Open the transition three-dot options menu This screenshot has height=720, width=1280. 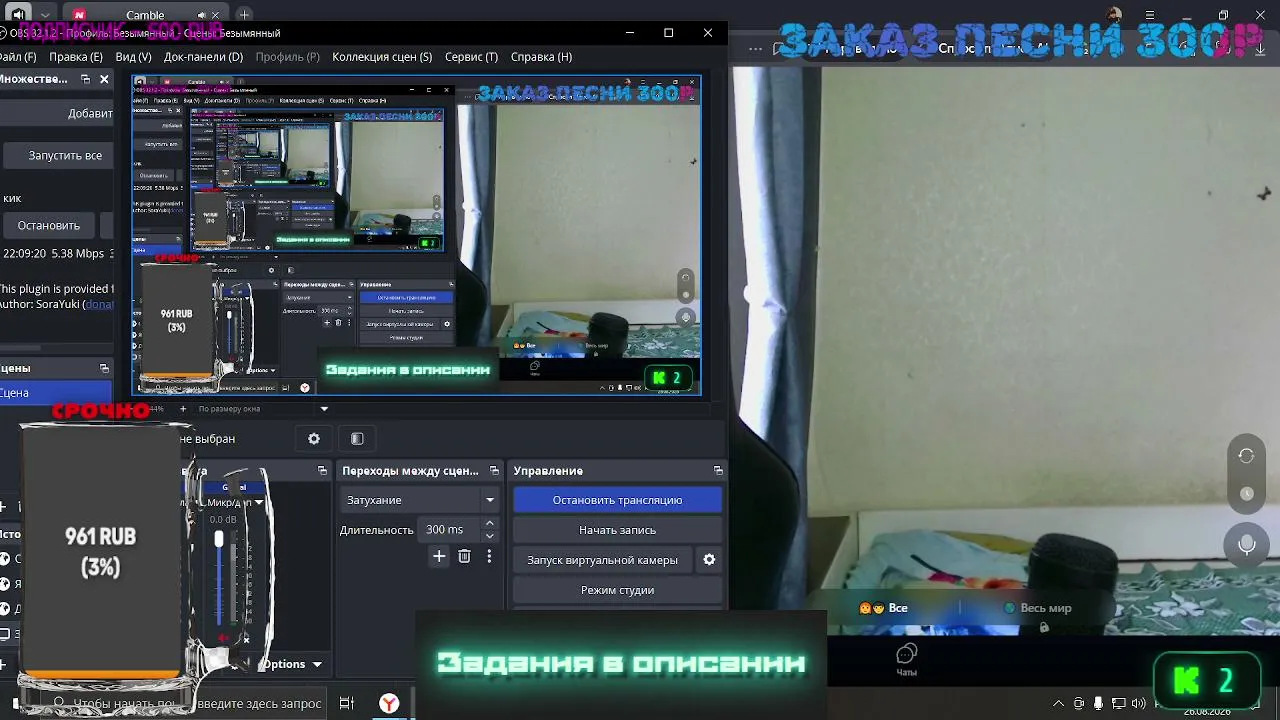point(489,556)
